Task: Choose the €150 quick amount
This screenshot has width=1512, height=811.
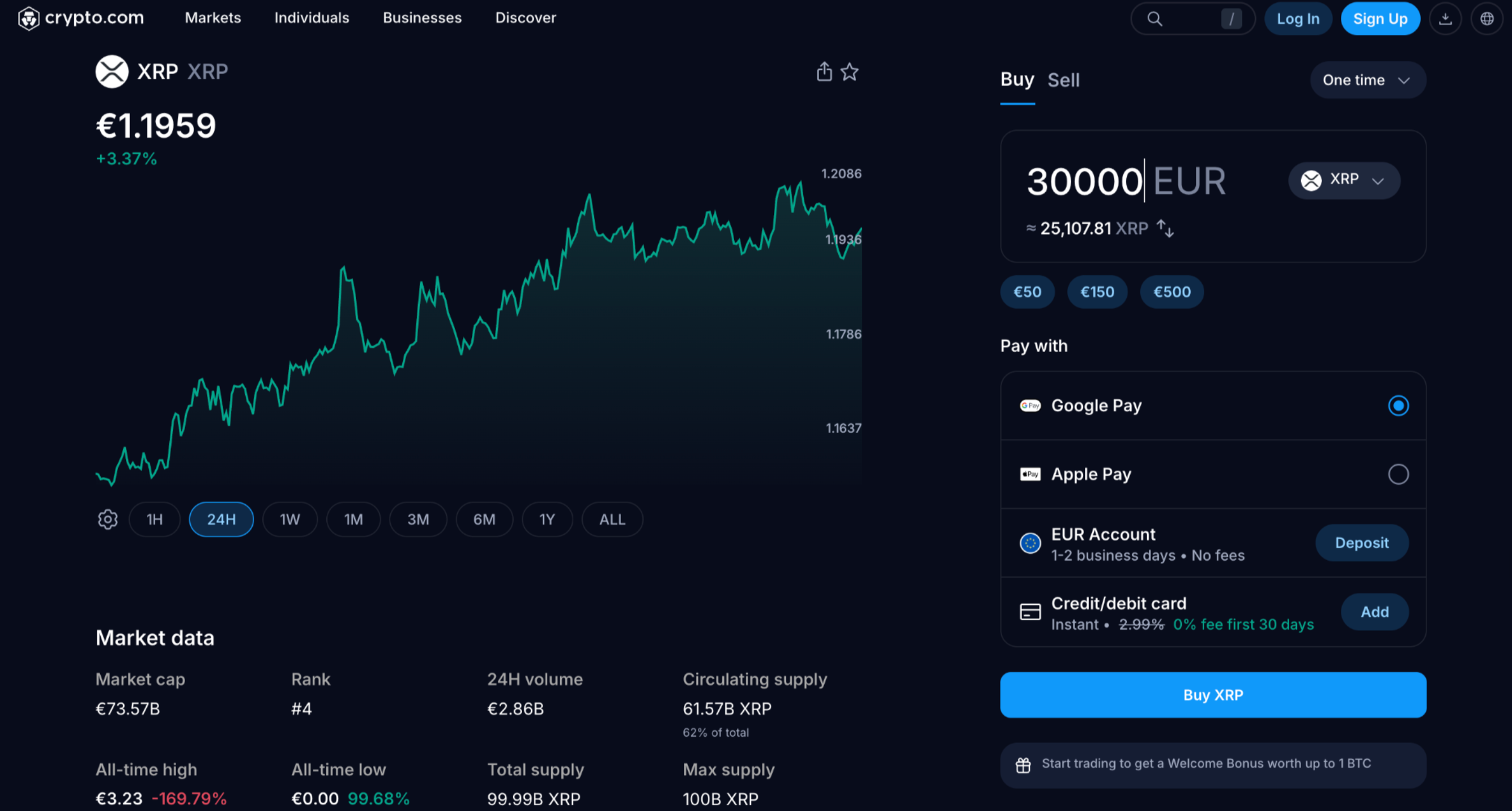Action: 1097,292
